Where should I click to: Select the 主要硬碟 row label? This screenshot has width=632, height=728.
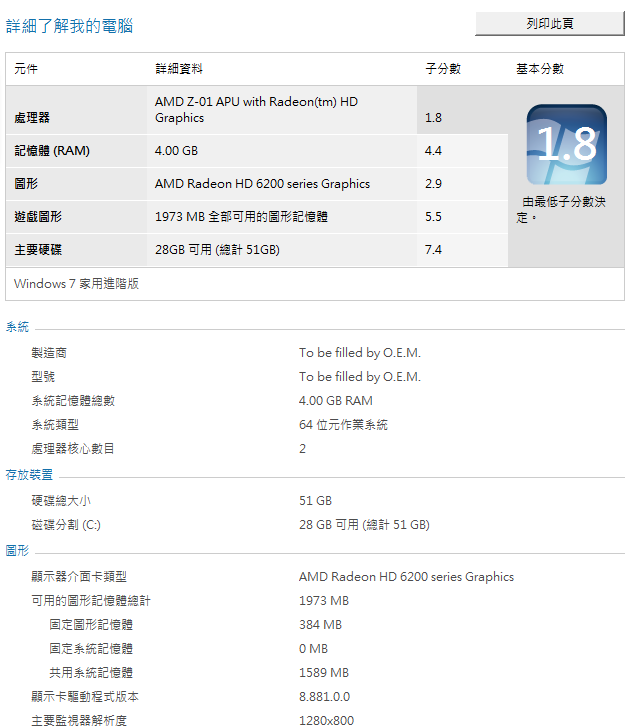click(38, 250)
